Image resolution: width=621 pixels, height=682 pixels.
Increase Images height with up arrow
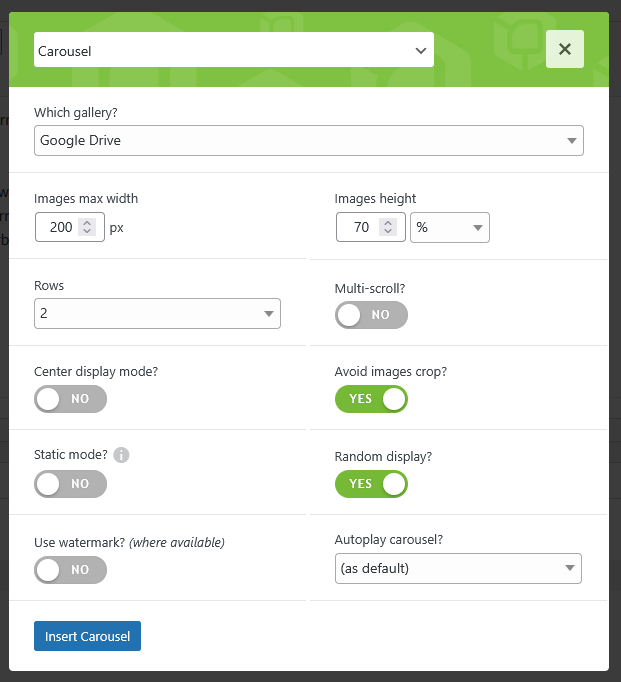(x=388, y=223)
